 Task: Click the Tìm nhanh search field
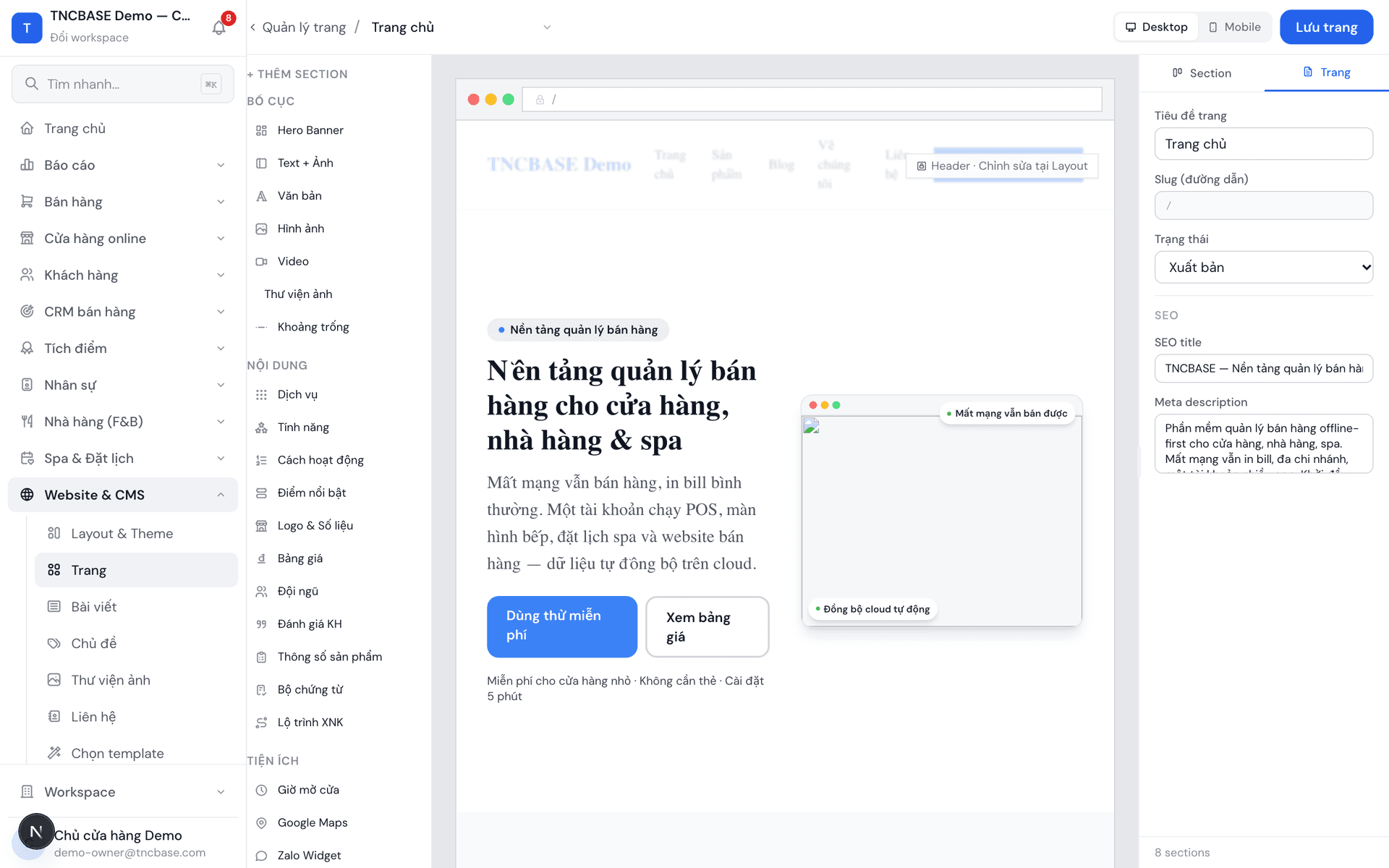point(123,84)
